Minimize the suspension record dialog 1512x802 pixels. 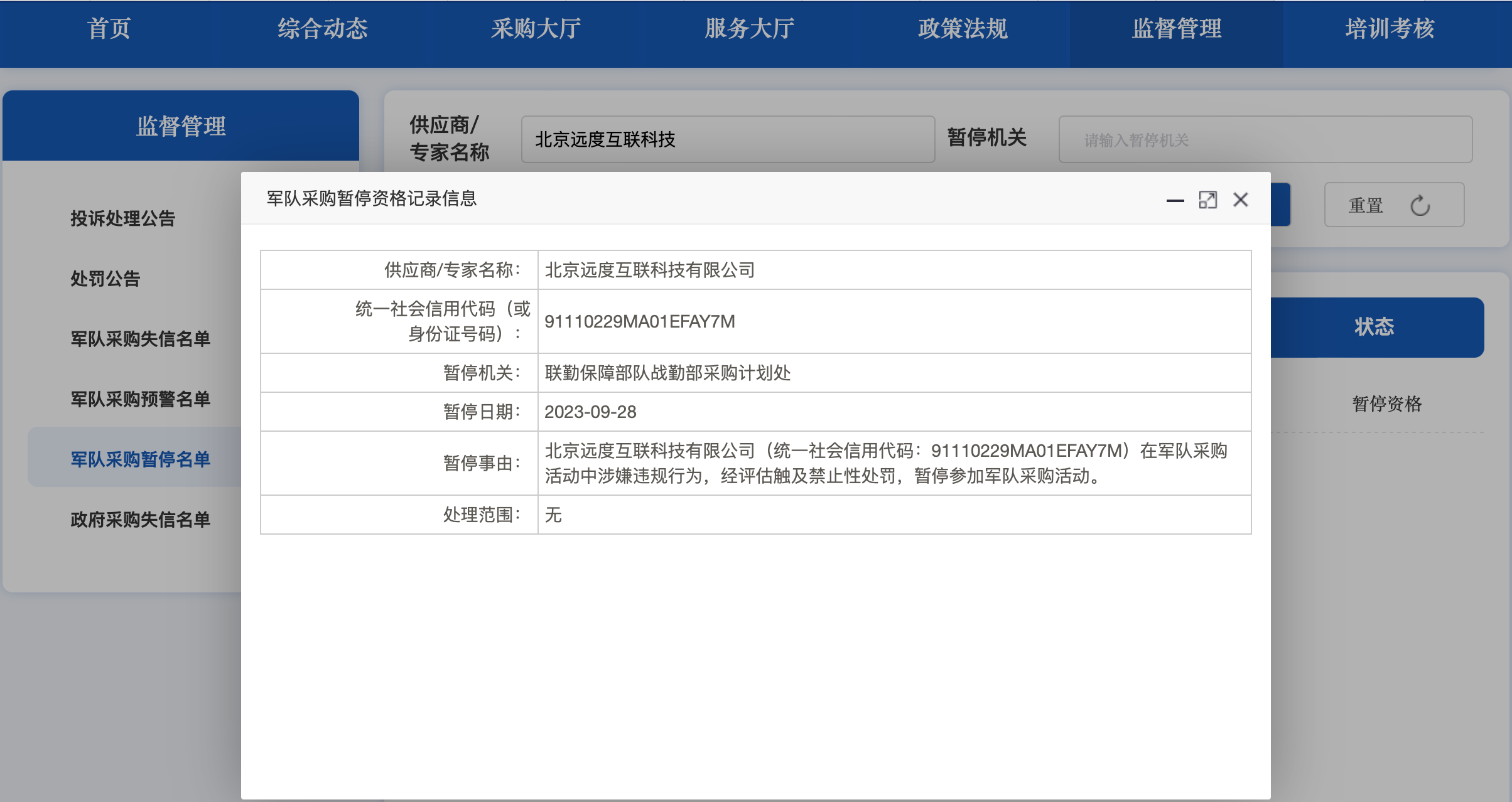click(1175, 200)
